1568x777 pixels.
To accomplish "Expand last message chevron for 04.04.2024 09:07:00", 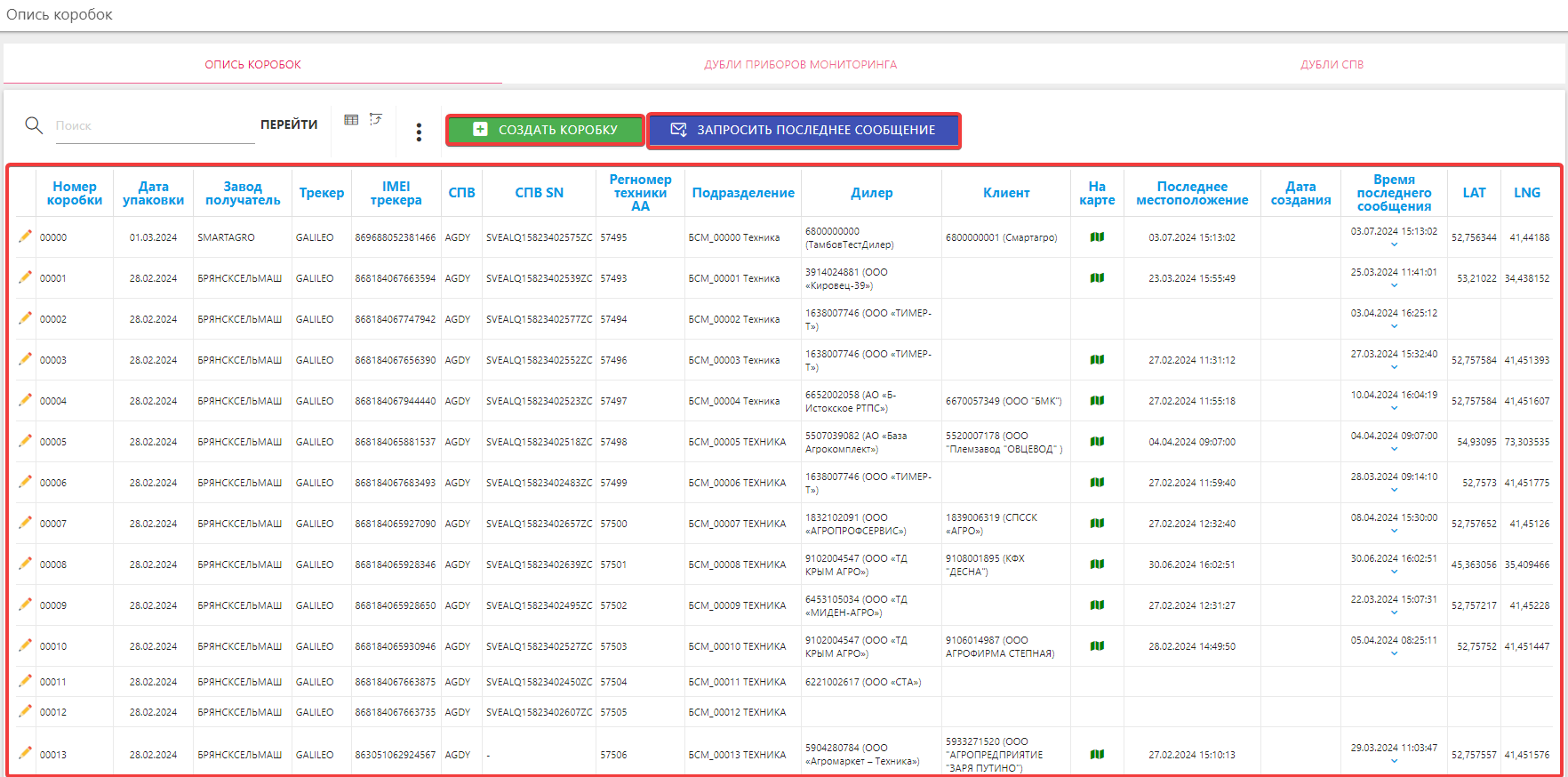I will point(1394,449).
